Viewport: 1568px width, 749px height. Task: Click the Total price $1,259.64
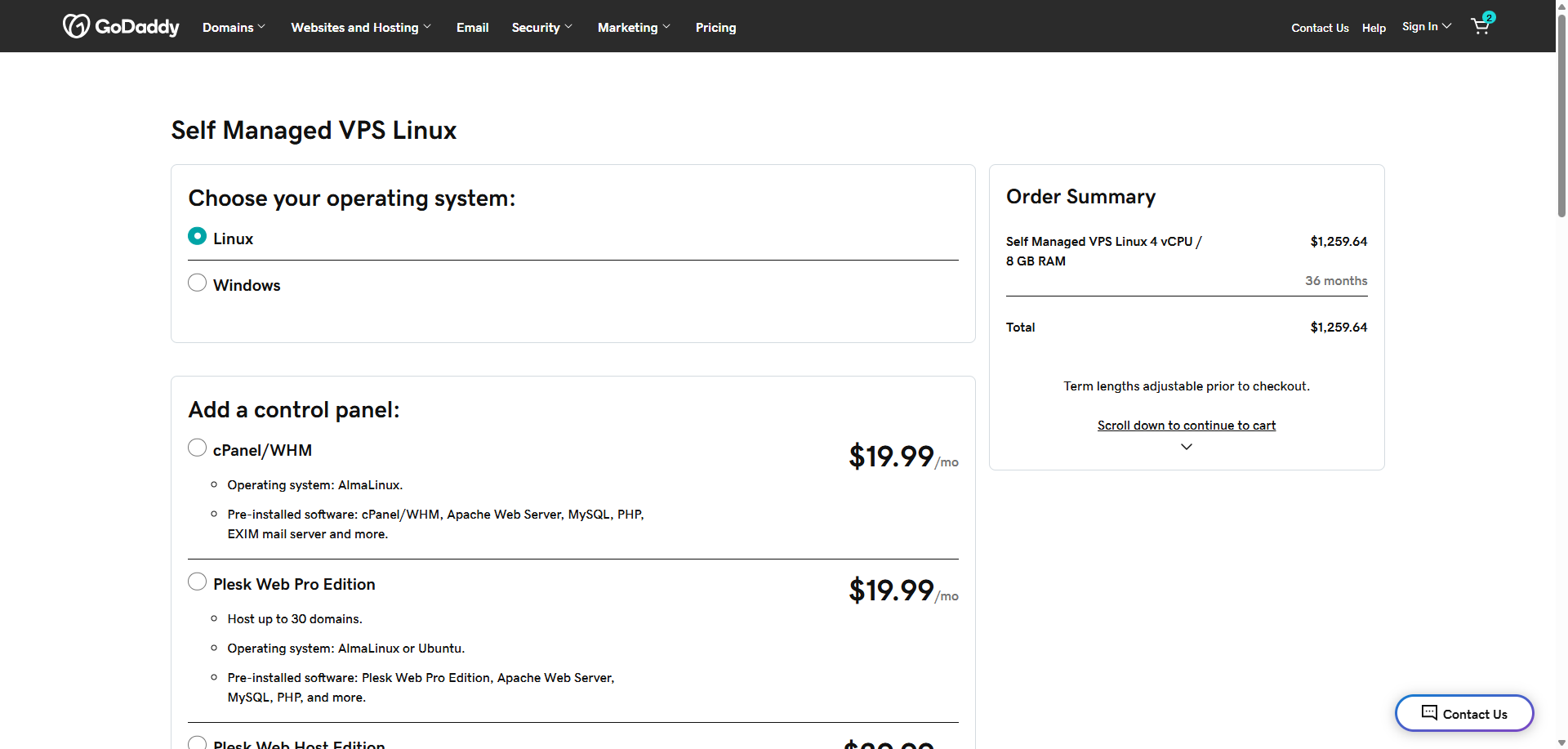tap(1339, 327)
